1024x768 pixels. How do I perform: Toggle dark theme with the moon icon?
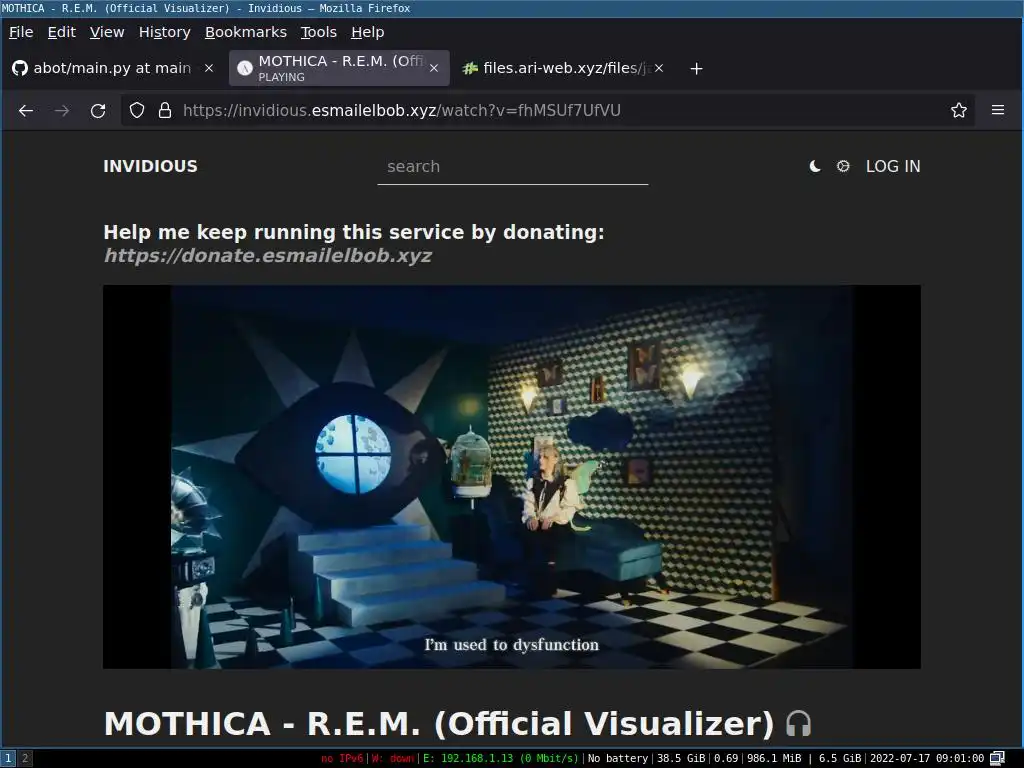[x=814, y=167]
